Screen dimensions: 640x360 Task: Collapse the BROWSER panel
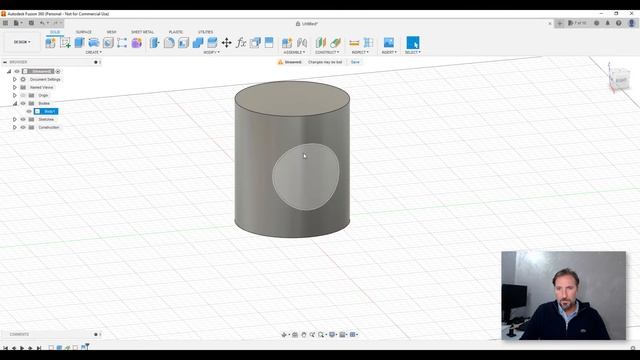[5, 62]
